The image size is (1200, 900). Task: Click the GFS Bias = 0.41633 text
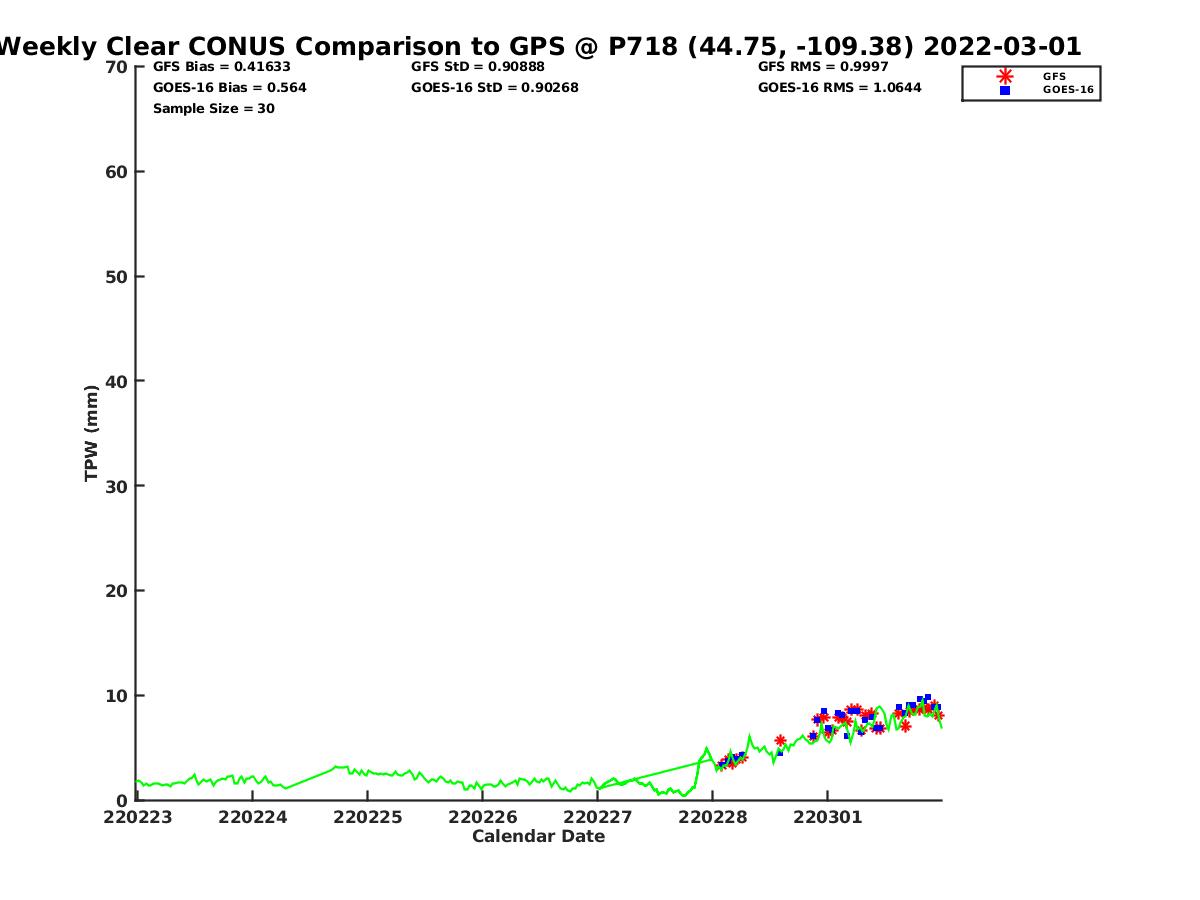(x=222, y=67)
